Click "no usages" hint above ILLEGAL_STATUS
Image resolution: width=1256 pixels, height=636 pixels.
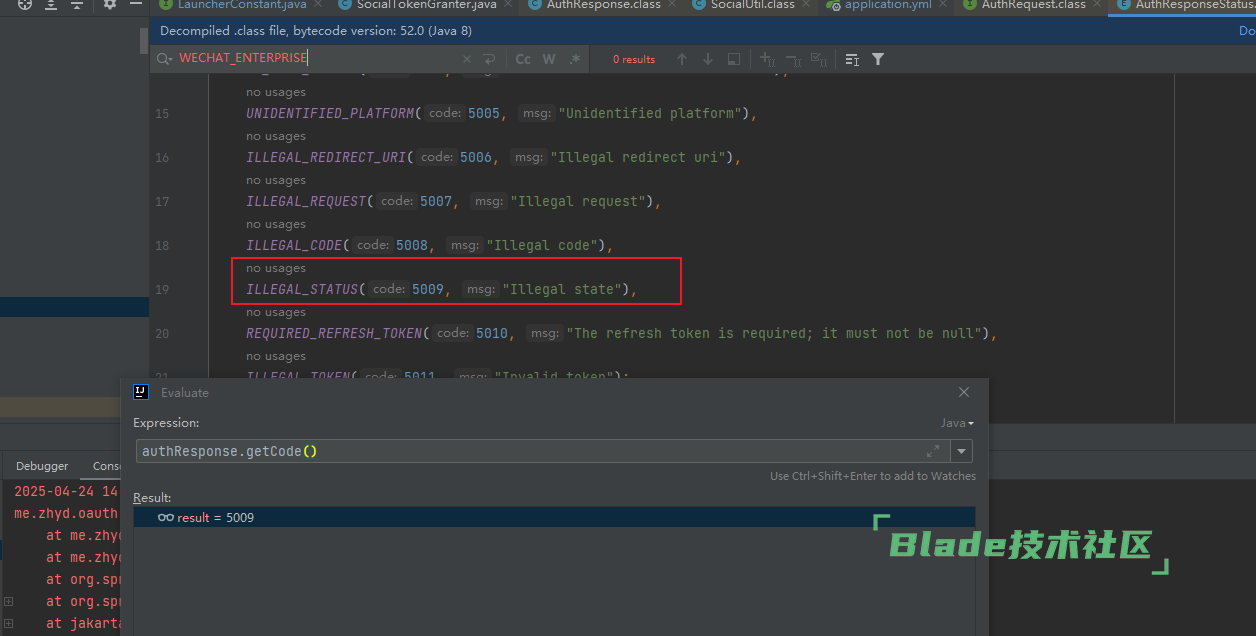click(x=276, y=268)
